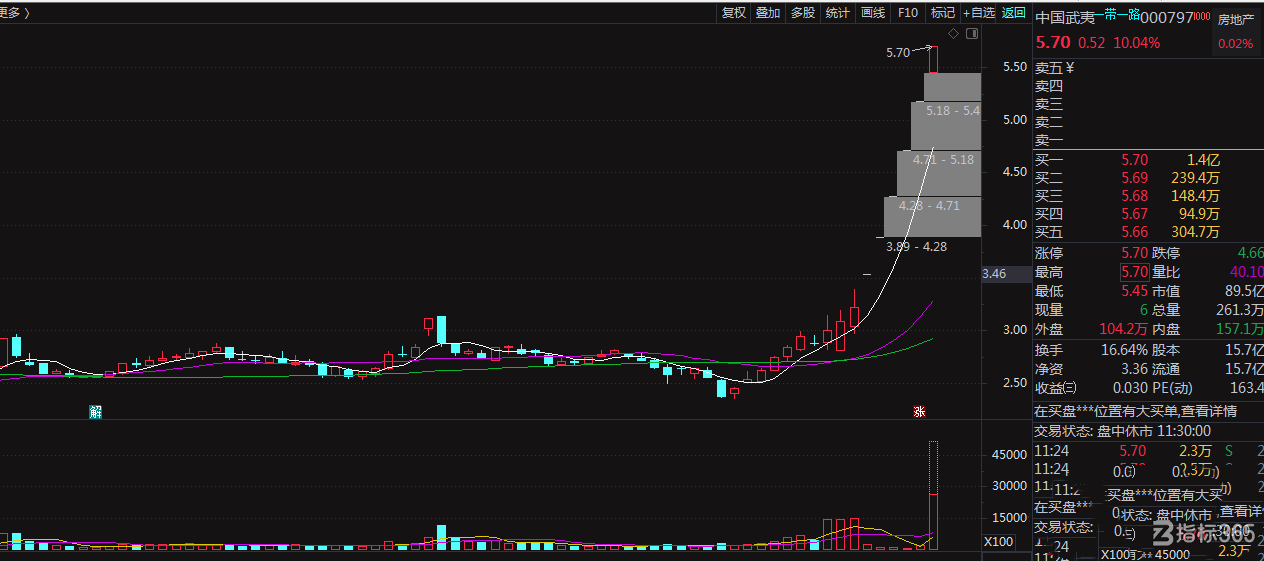Viewport: 1264px width, 561px height.
Task: Open the F10 company information
Action: pyautogui.click(x=908, y=13)
